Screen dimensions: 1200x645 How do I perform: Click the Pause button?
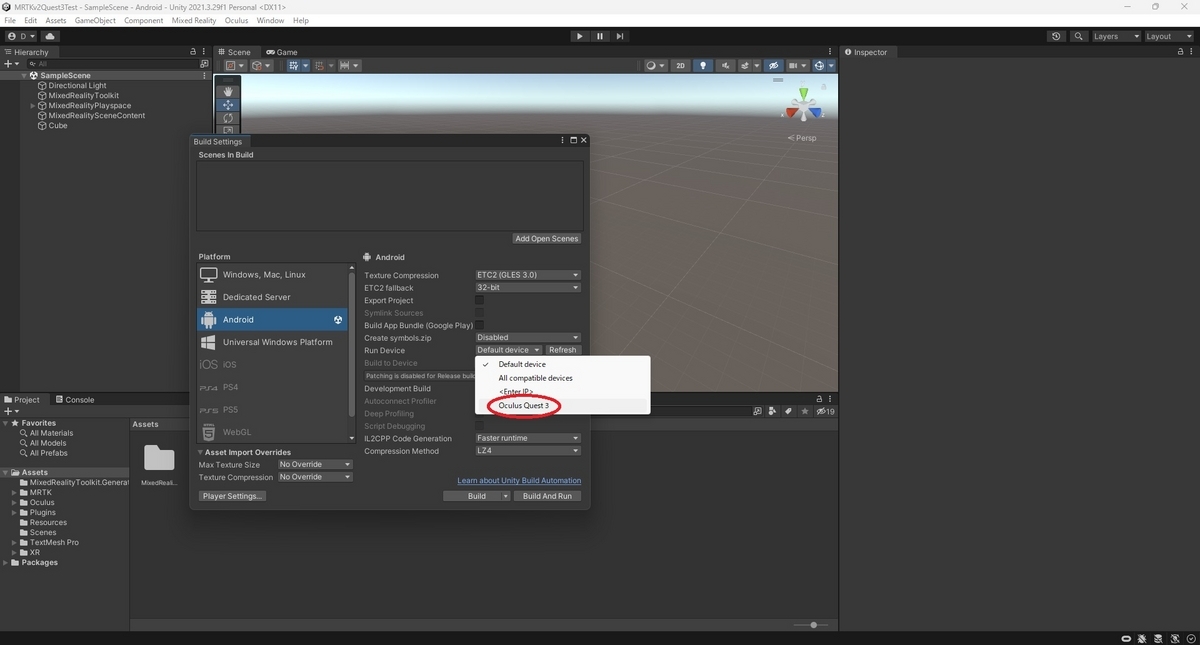click(x=600, y=36)
